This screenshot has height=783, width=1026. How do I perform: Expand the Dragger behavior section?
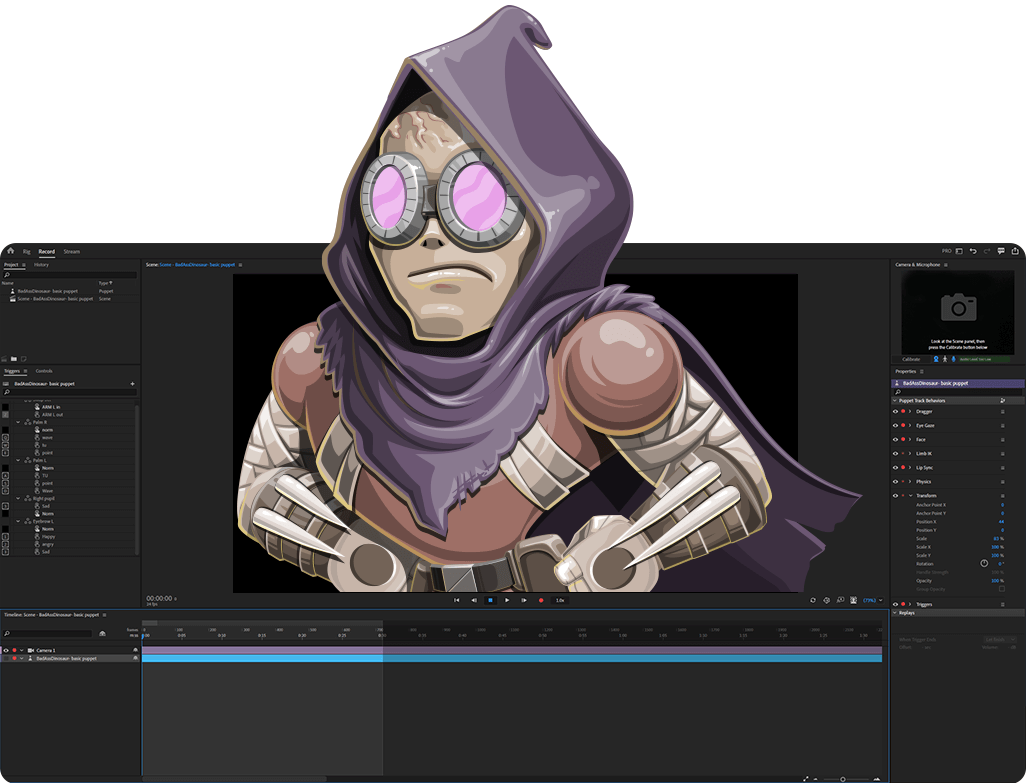click(910, 411)
